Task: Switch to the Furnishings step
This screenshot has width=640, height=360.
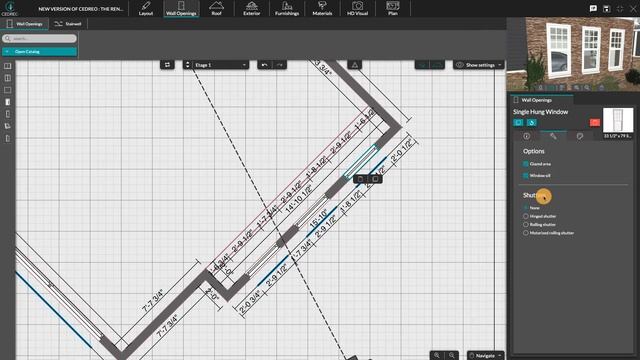Action: pyautogui.click(x=287, y=8)
